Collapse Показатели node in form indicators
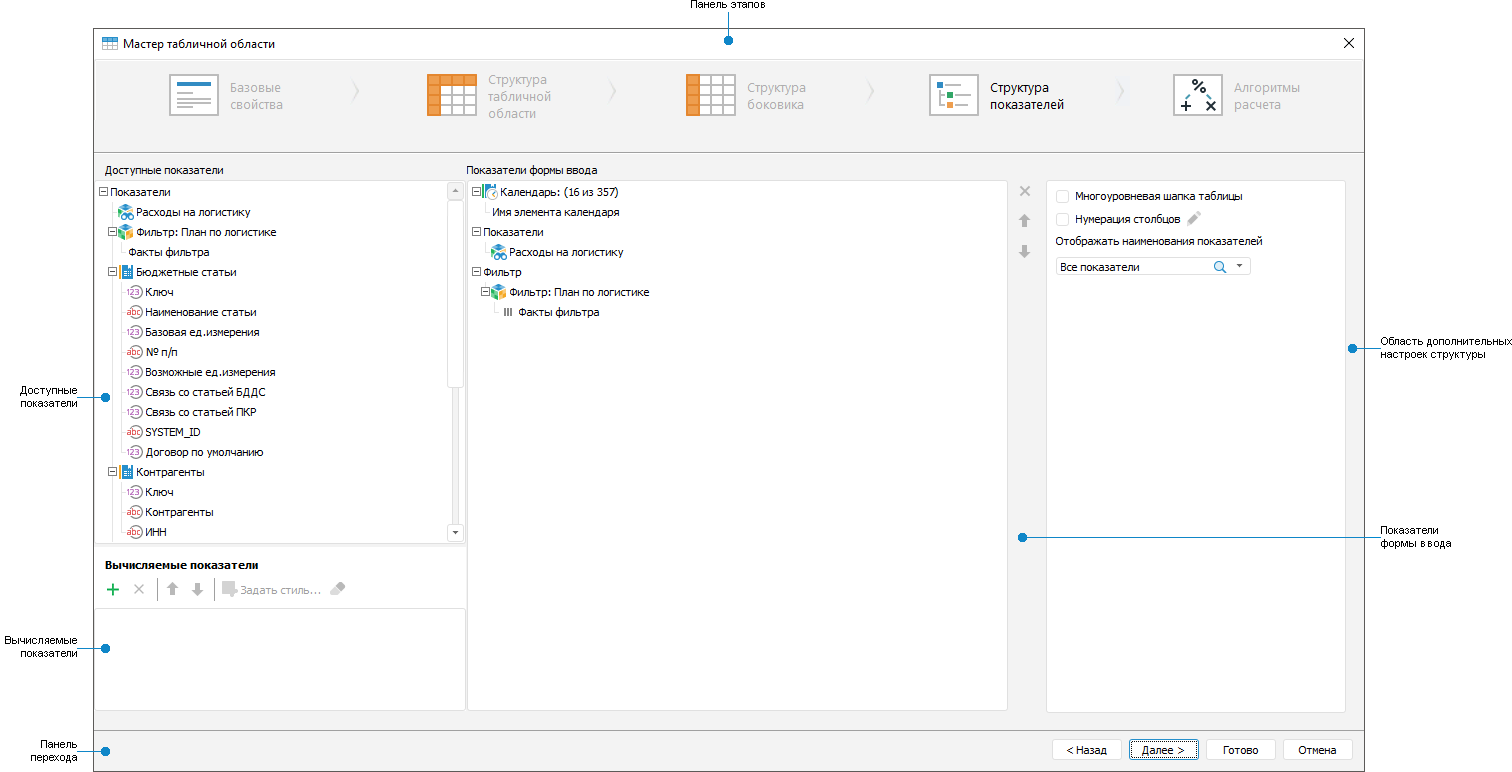 pos(476,232)
